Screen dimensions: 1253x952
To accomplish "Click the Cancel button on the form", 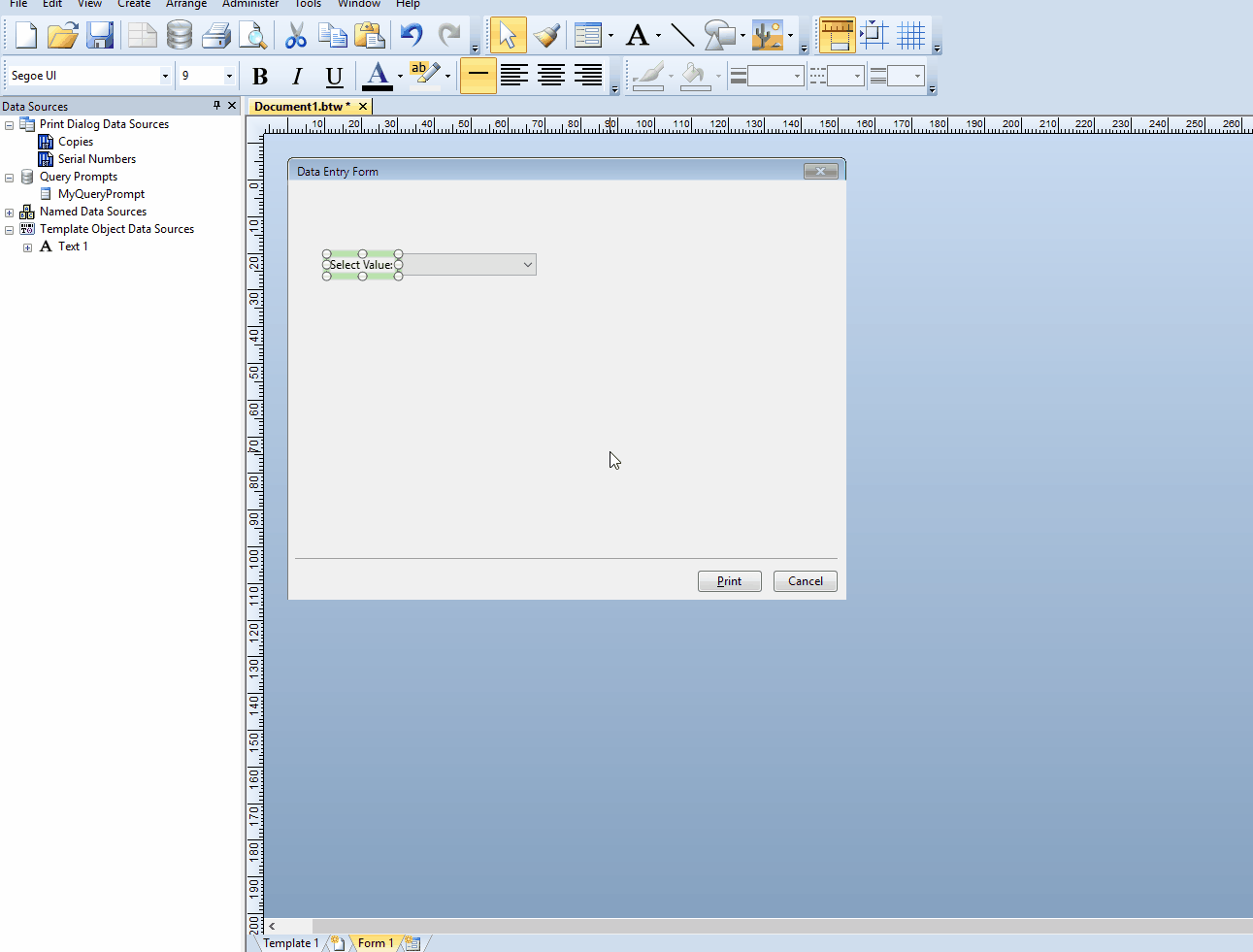I will point(806,581).
